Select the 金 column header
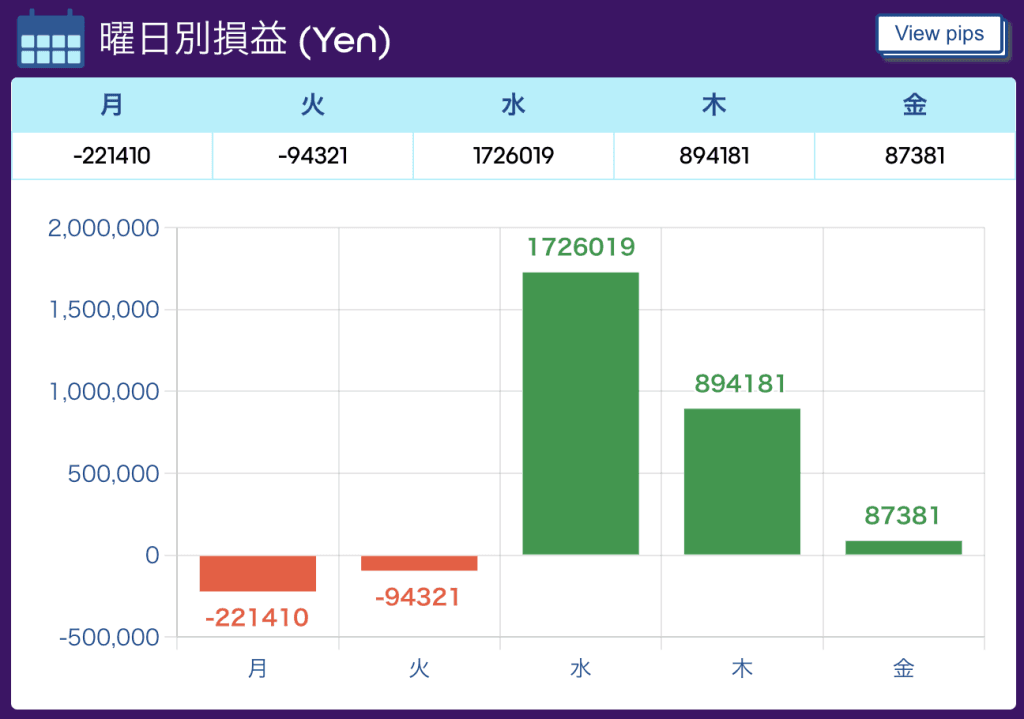 (x=915, y=105)
